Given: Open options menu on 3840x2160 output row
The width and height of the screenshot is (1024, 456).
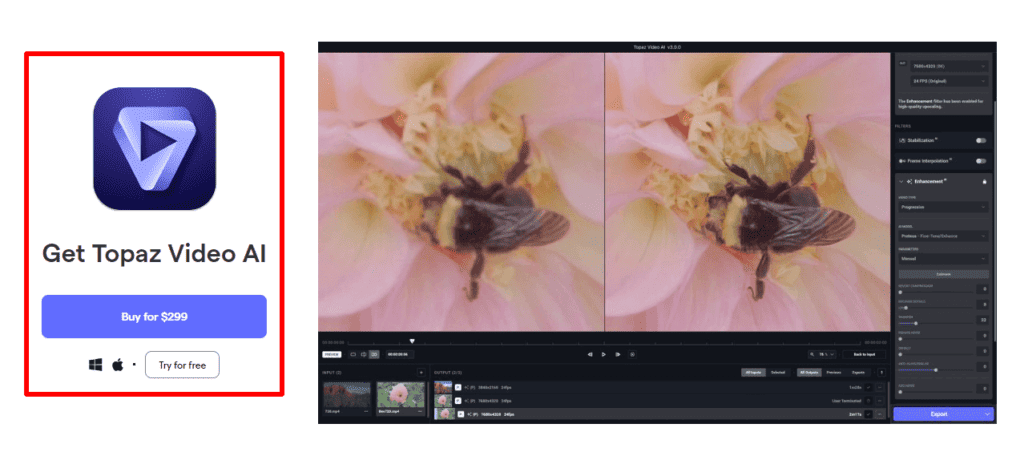Looking at the screenshot, I should click(x=880, y=387).
